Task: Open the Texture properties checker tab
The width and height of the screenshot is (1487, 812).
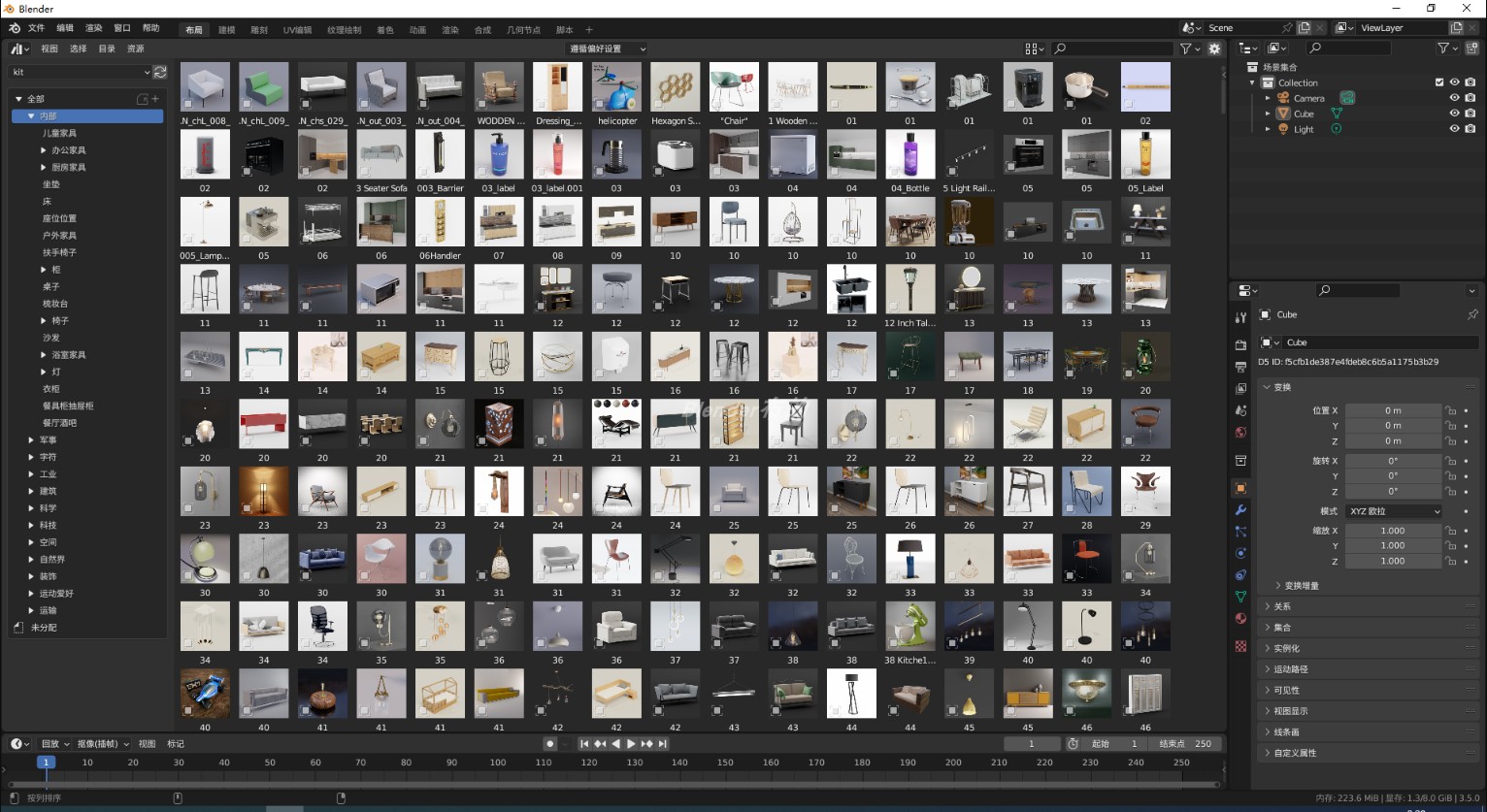Action: (x=1240, y=646)
